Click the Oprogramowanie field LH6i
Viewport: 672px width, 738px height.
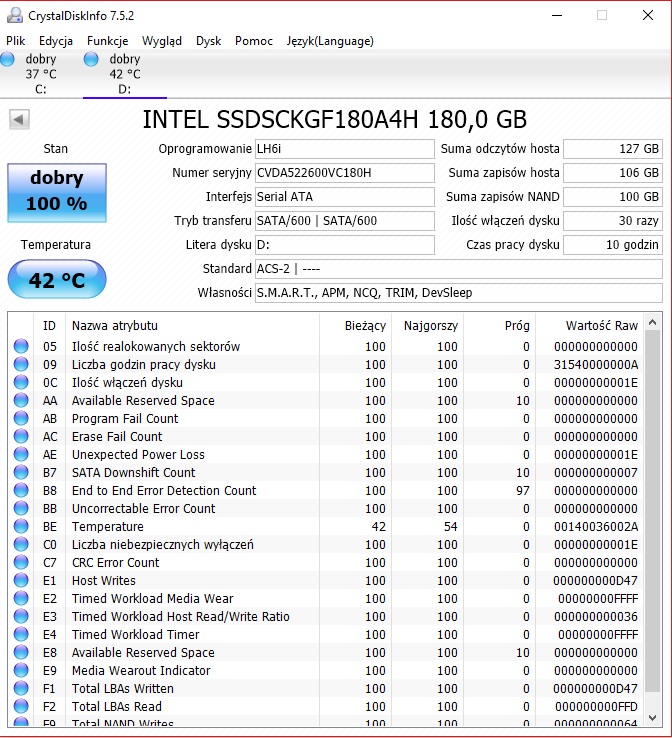344,149
